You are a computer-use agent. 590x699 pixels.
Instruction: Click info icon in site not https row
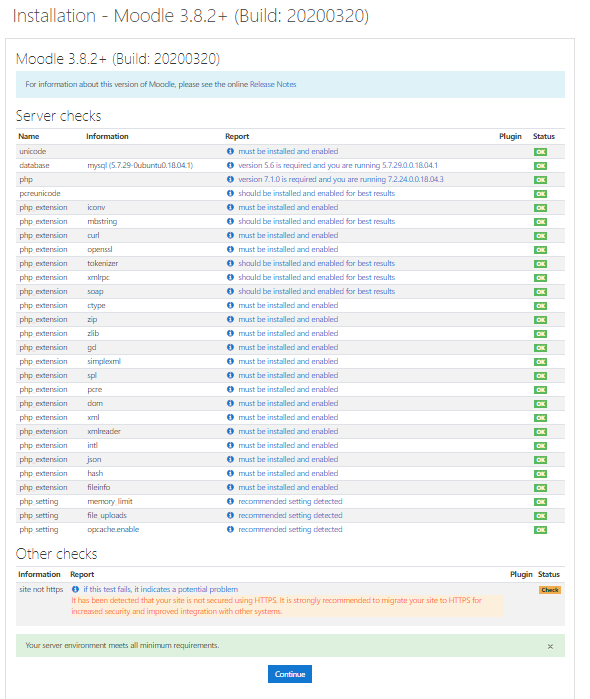tap(75, 589)
